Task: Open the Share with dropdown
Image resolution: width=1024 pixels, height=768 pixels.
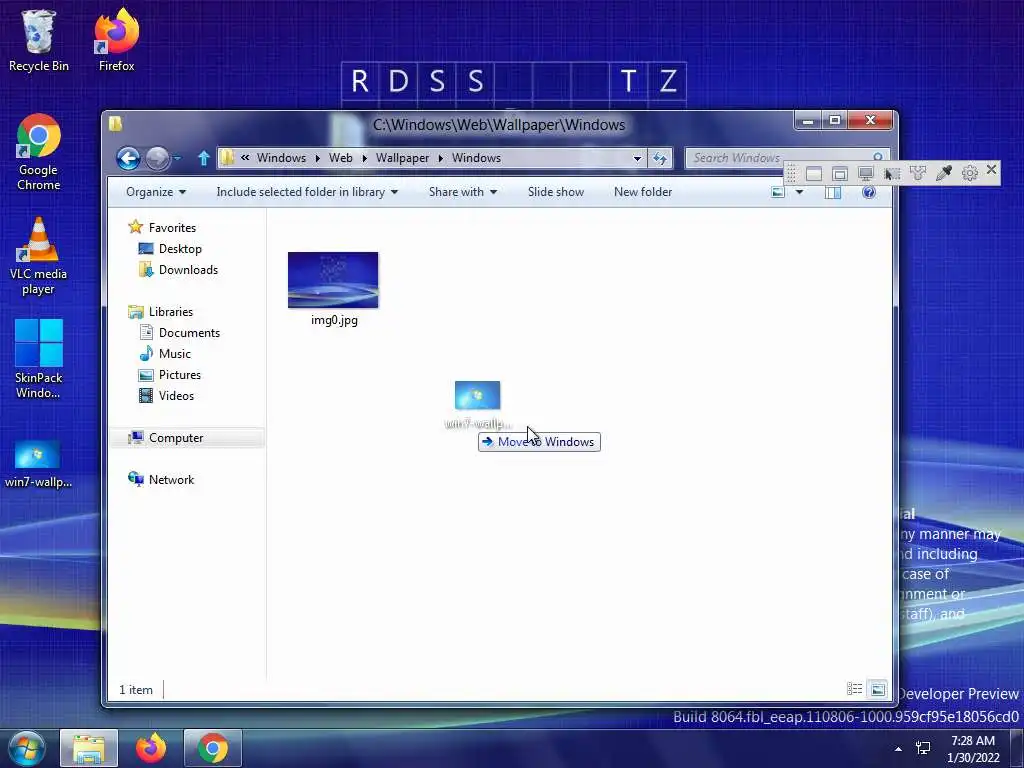Action: pyautogui.click(x=463, y=192)
